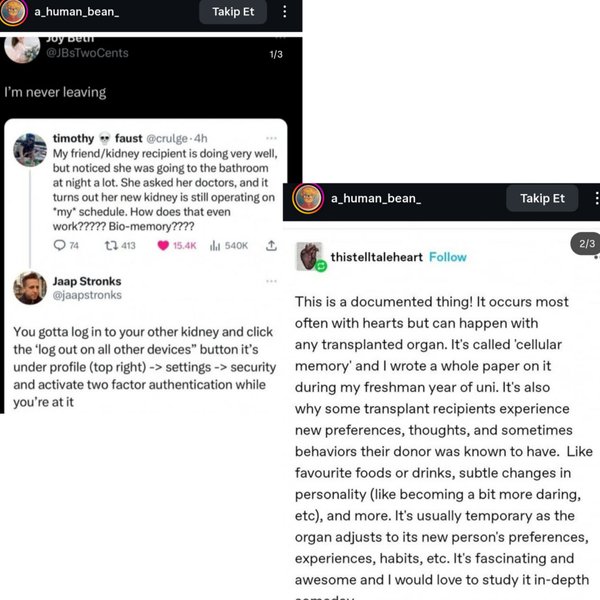Click thistelltaleheart's heart avatar

311,257
